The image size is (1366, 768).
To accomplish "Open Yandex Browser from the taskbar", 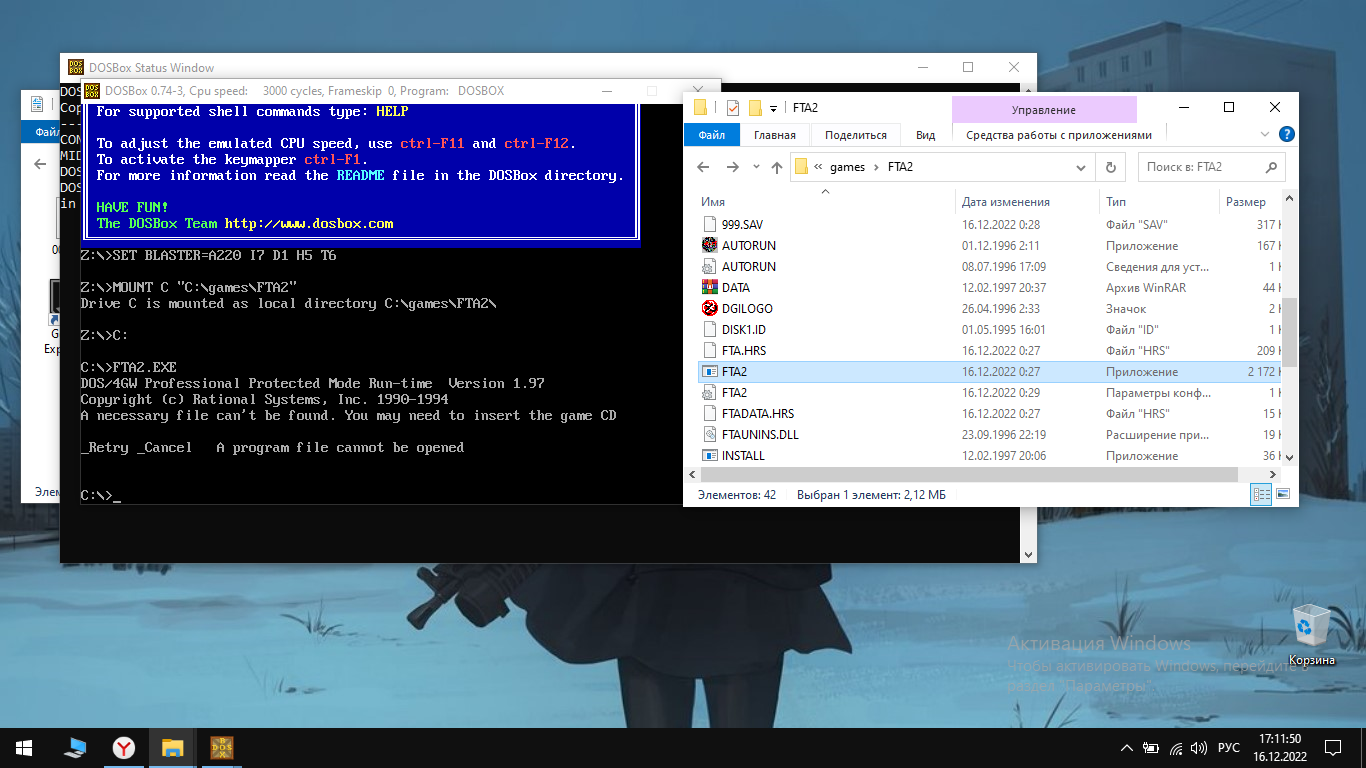I will click(123, 747).
